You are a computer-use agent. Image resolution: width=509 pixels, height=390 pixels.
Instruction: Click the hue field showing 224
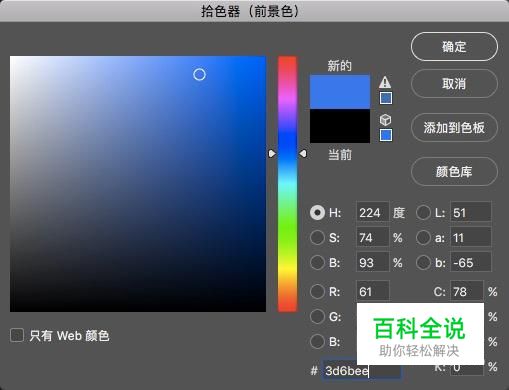click(373, 213)
